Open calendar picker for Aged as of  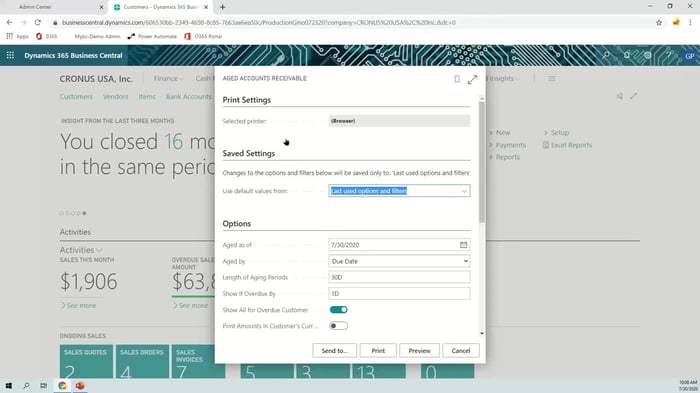pos(463,245)
